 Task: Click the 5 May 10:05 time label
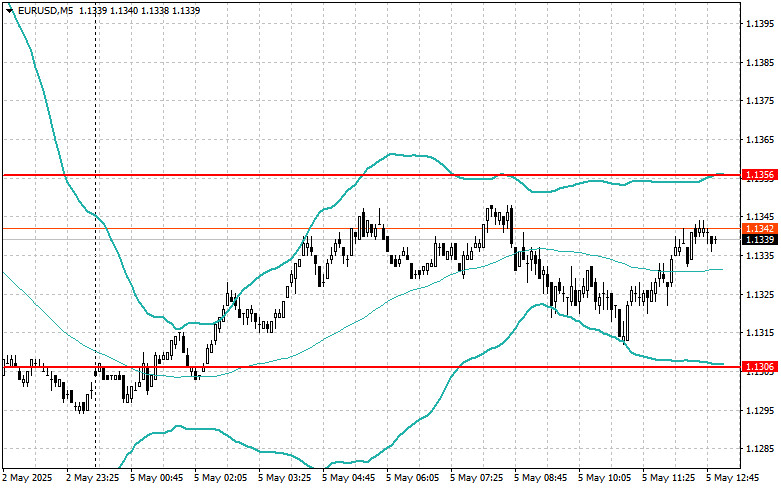605,478
